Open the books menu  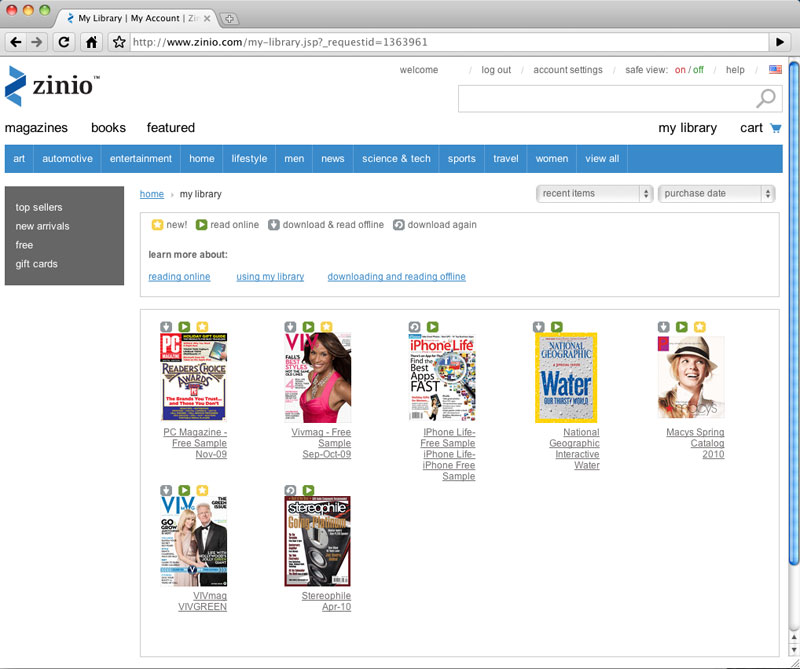click(108, 128)
